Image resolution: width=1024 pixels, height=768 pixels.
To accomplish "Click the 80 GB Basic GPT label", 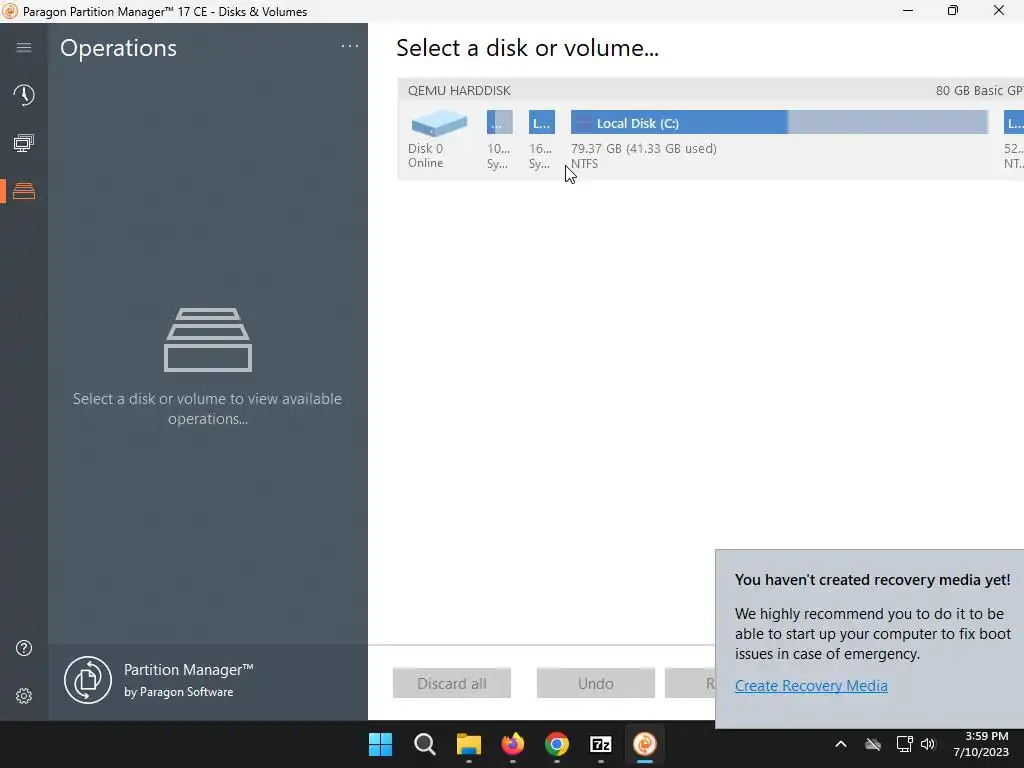I will point(980,91).
